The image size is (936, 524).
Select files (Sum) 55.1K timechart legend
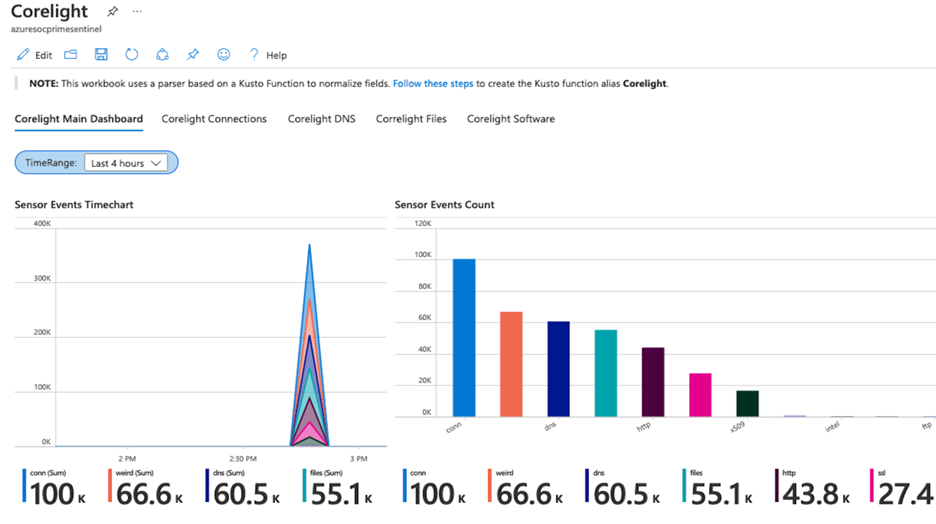pos(338,487)
